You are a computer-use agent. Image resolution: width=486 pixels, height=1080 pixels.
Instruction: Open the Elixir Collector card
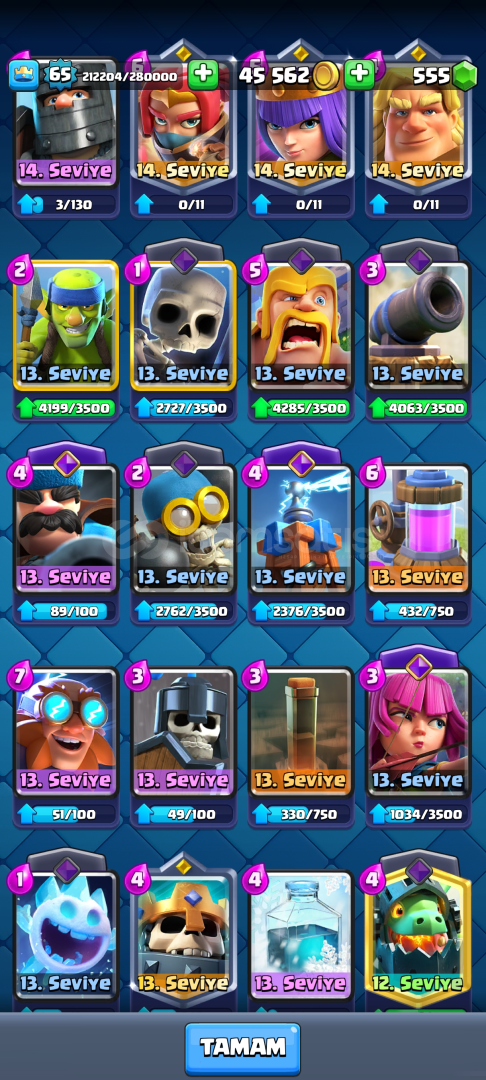[x=419, y=528]
